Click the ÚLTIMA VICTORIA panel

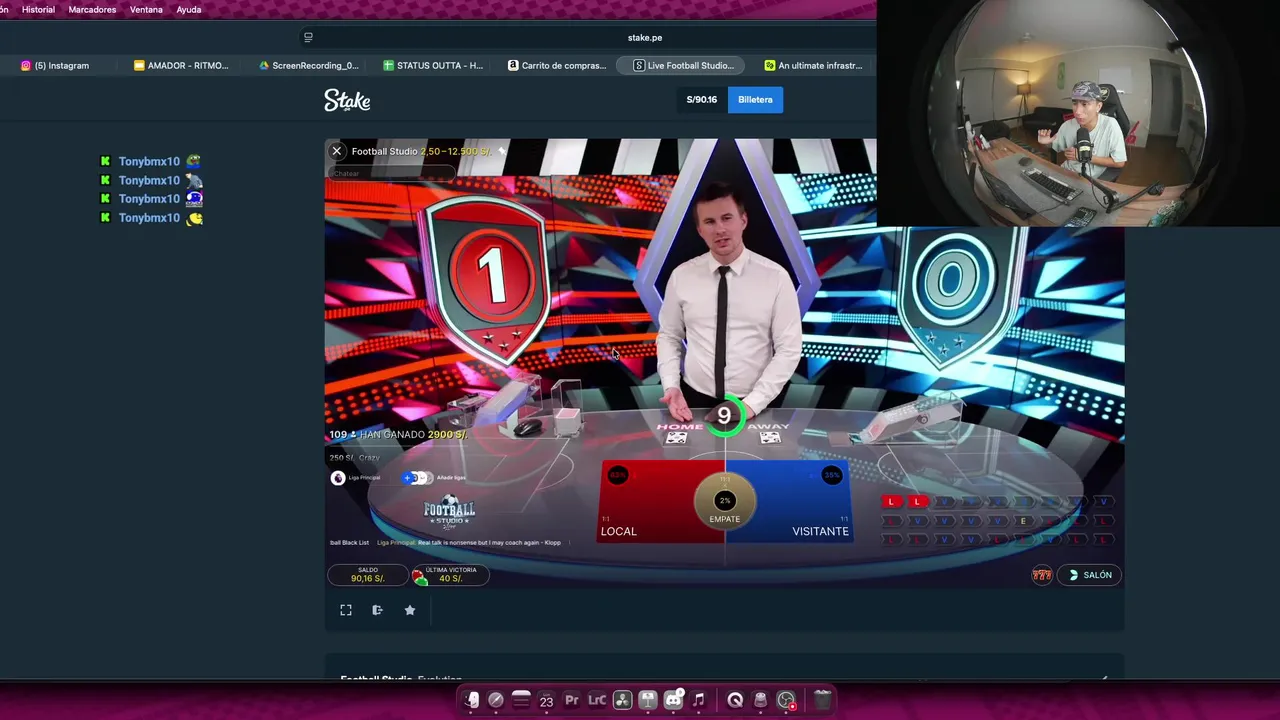450,574
